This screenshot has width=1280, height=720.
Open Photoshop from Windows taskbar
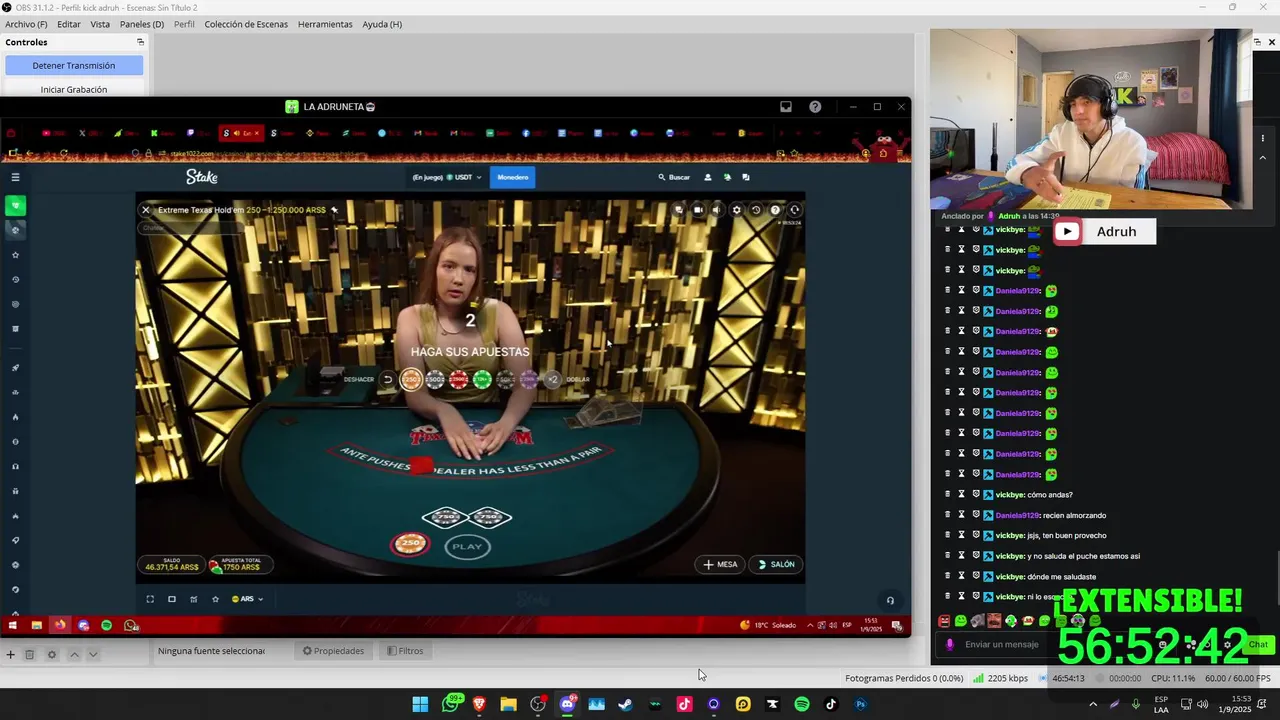coord(860,704)
